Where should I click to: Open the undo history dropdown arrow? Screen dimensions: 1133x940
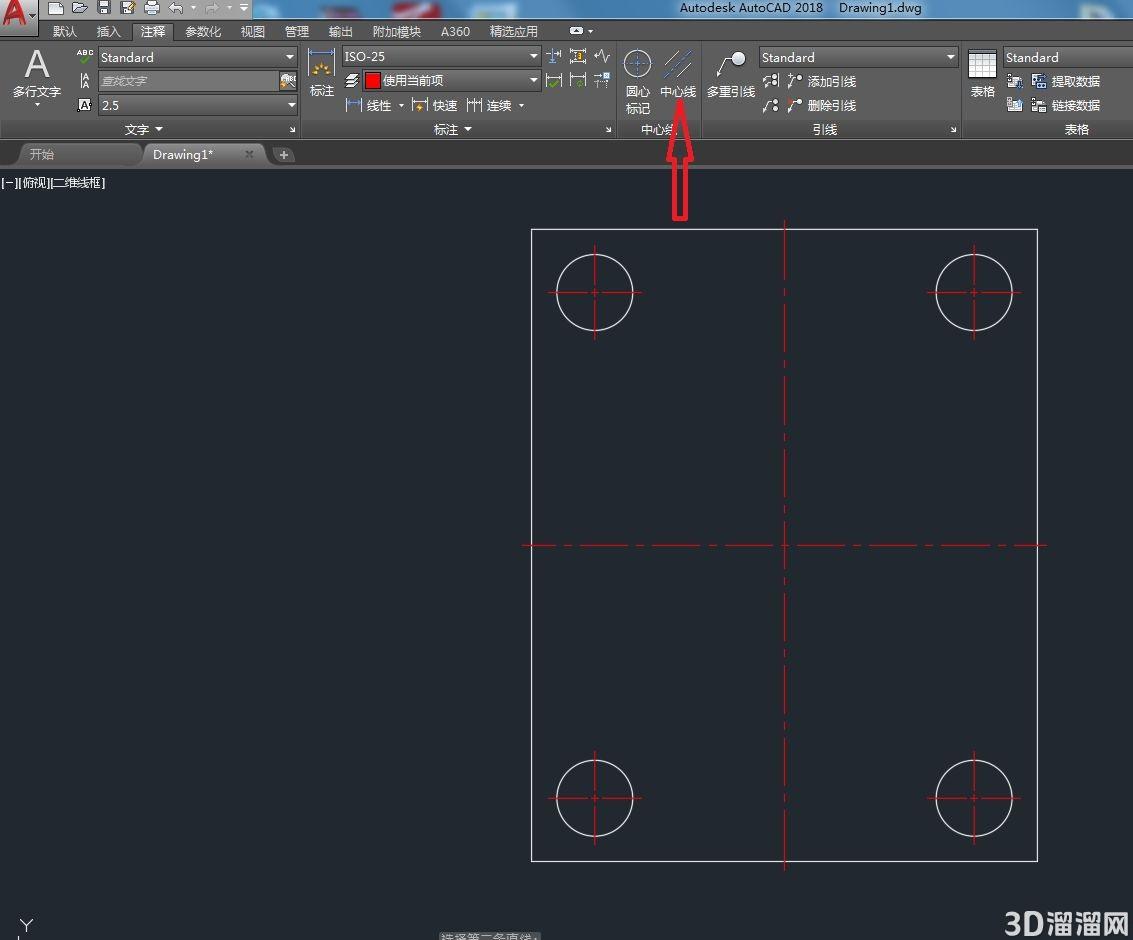(x=194, y=9)
